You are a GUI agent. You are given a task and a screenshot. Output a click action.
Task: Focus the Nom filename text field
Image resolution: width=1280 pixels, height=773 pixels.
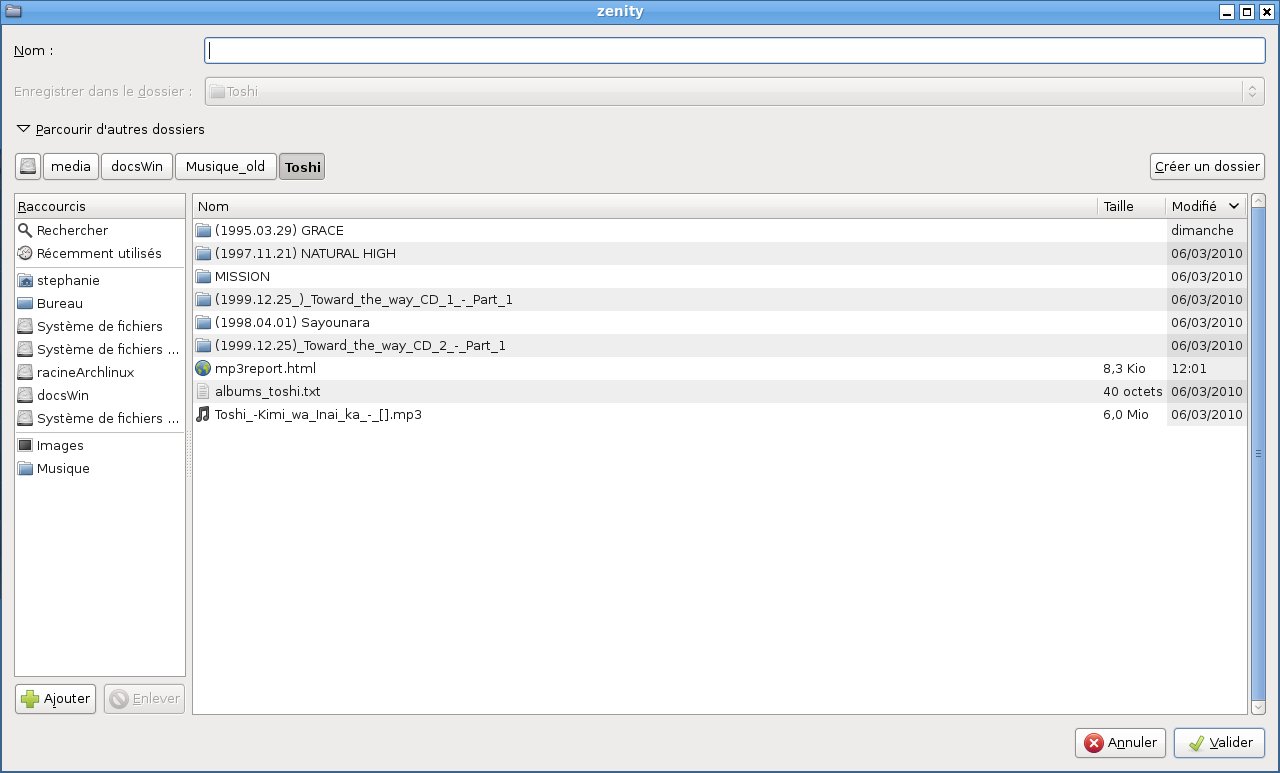click(x=734, y=51)
